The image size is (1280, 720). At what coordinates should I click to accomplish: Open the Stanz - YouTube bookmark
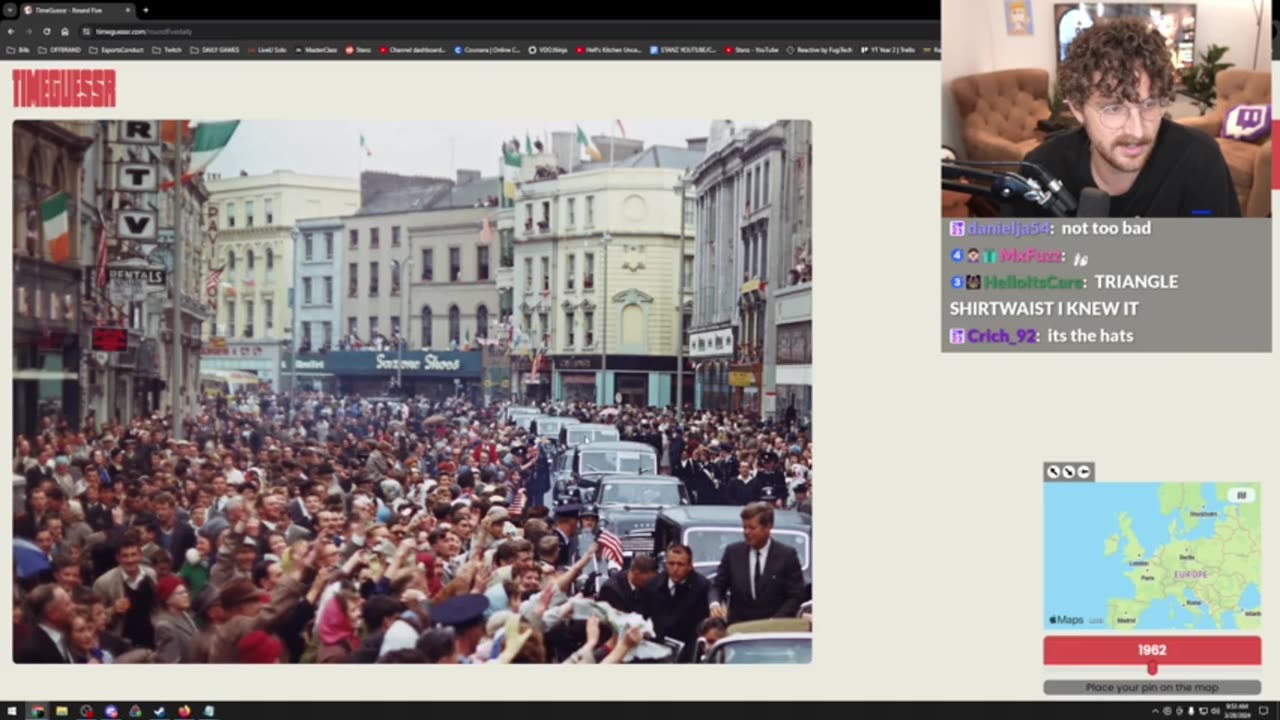click(752, 49)
